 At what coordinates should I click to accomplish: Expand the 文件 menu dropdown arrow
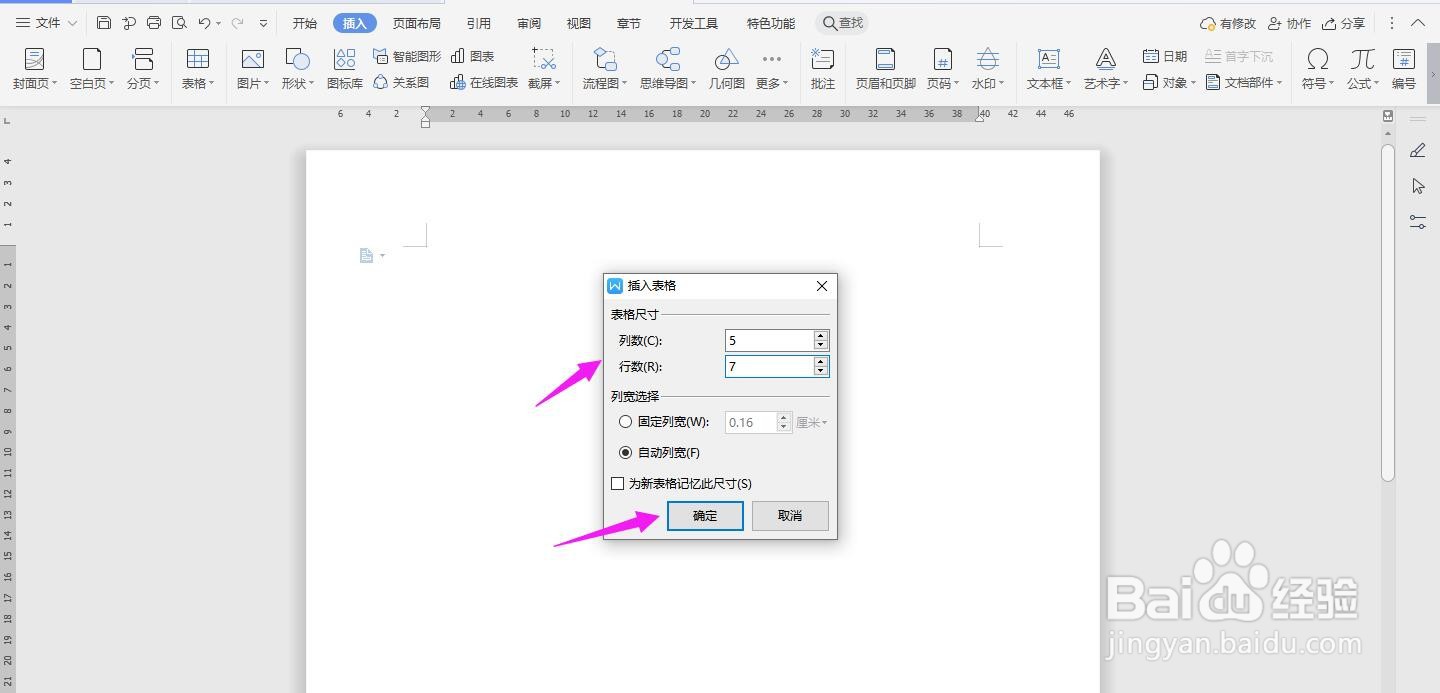coord(72,23)
